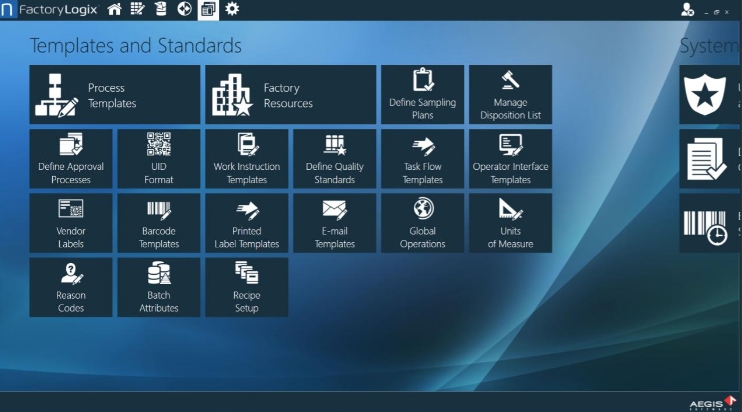Open the shield star System tile

(x=710, y=95)
